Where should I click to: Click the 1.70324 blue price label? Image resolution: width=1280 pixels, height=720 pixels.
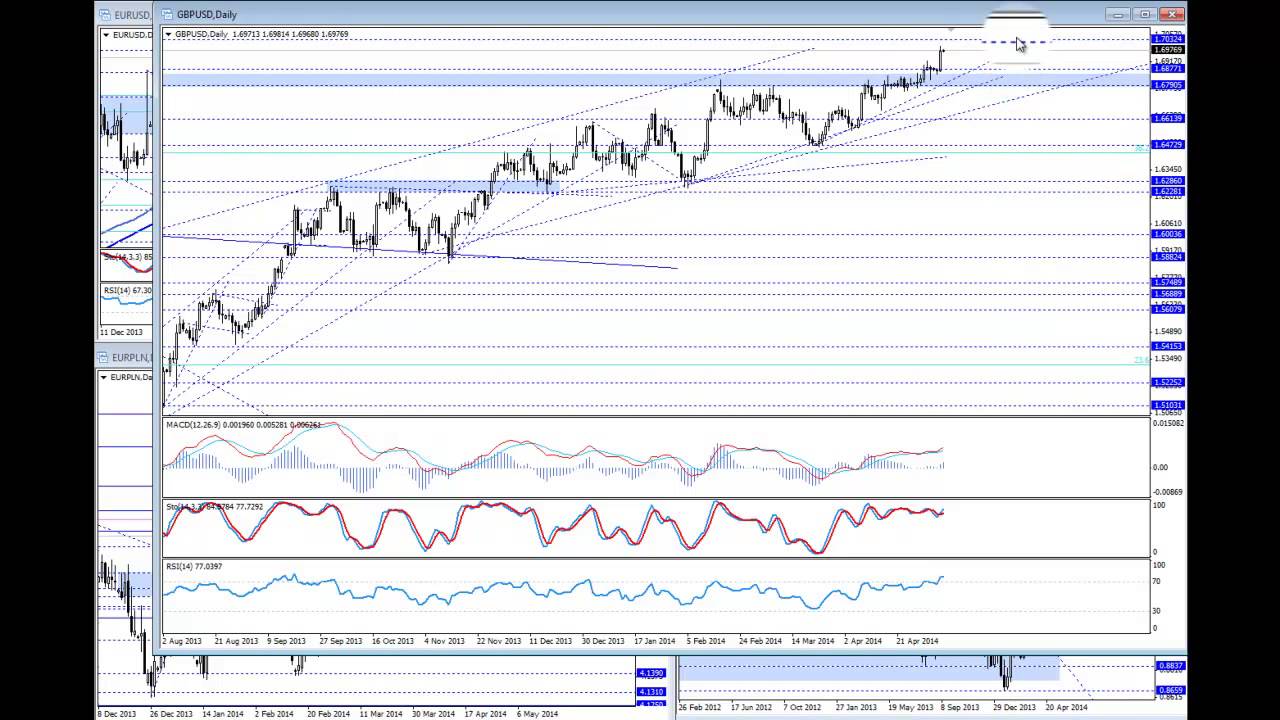[x=1168, y=39]
